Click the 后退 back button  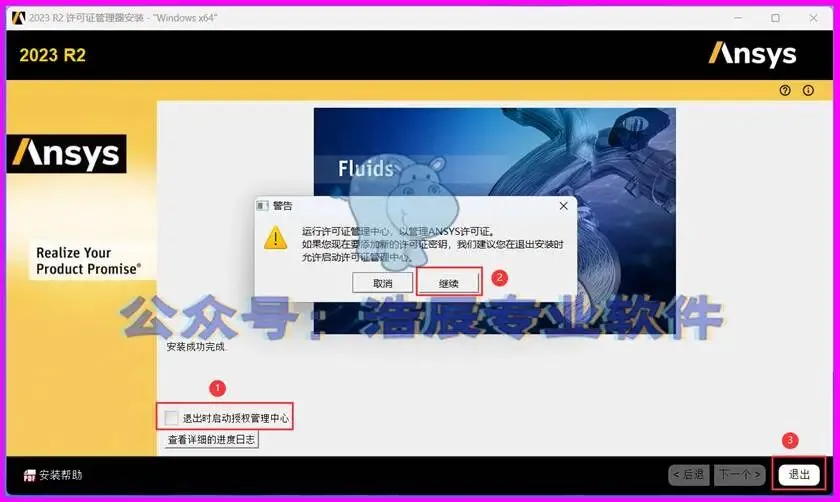click(x=689, y=475)
